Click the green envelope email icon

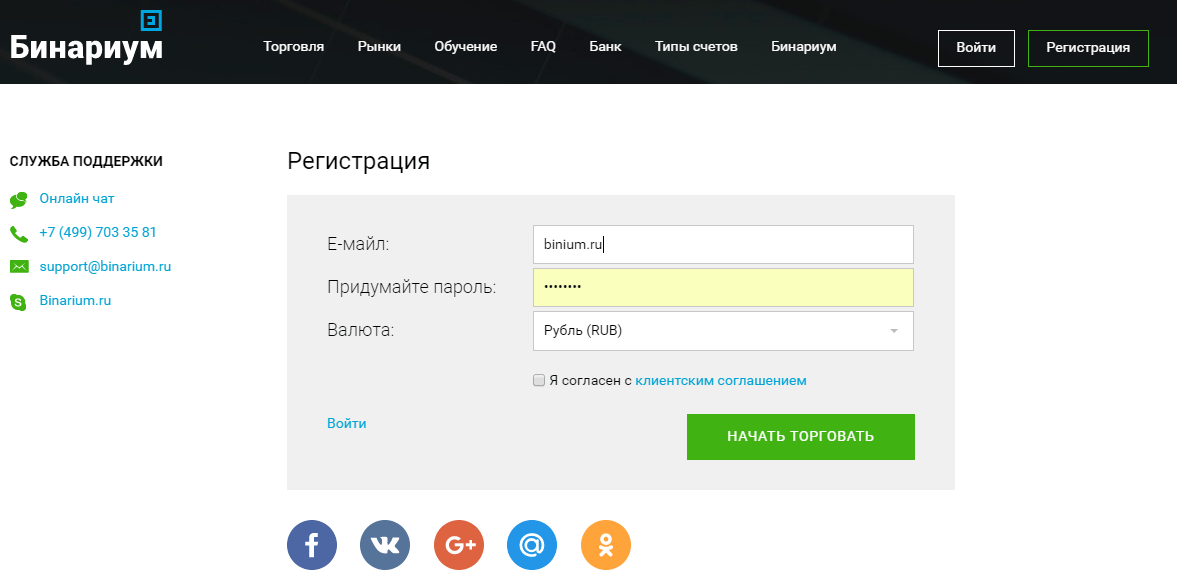[x=19, y=267]
